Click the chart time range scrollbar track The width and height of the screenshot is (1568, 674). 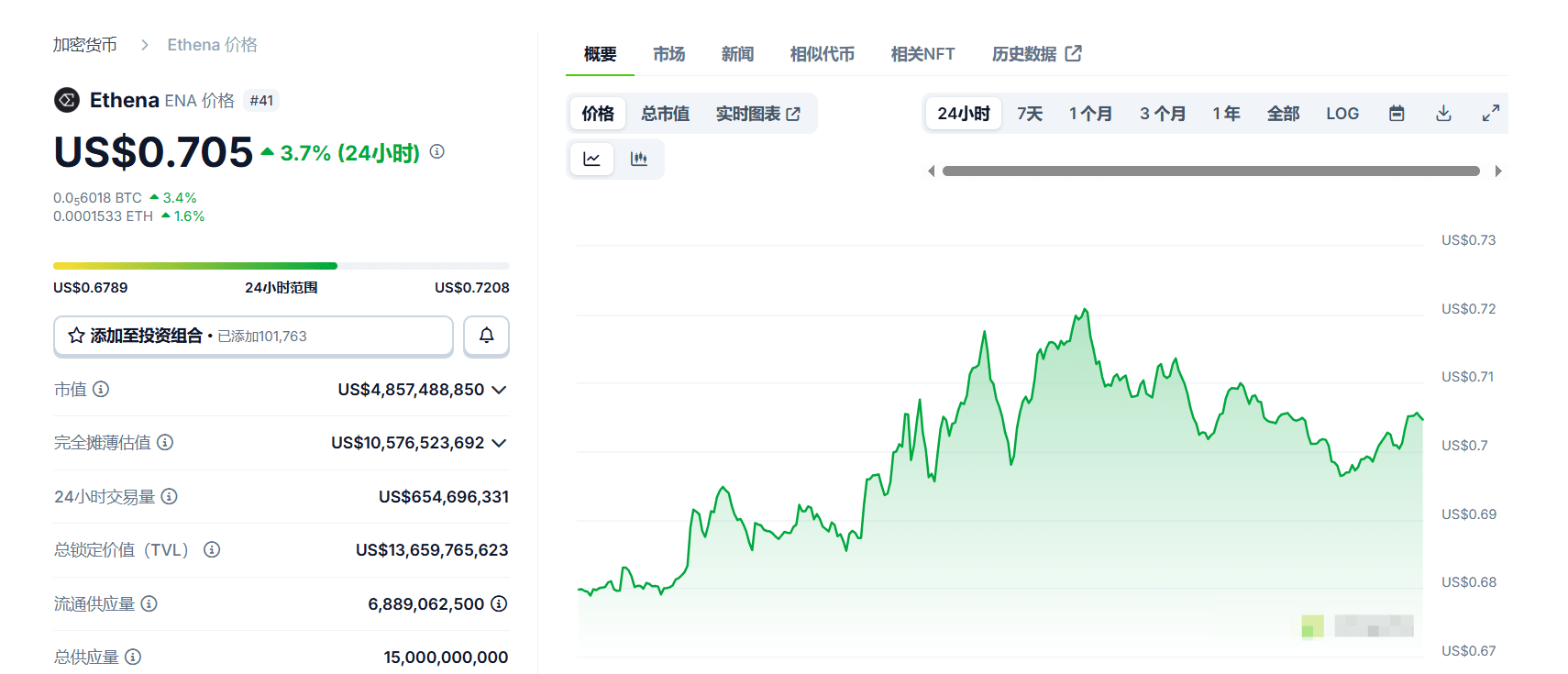coord(1210,171)
